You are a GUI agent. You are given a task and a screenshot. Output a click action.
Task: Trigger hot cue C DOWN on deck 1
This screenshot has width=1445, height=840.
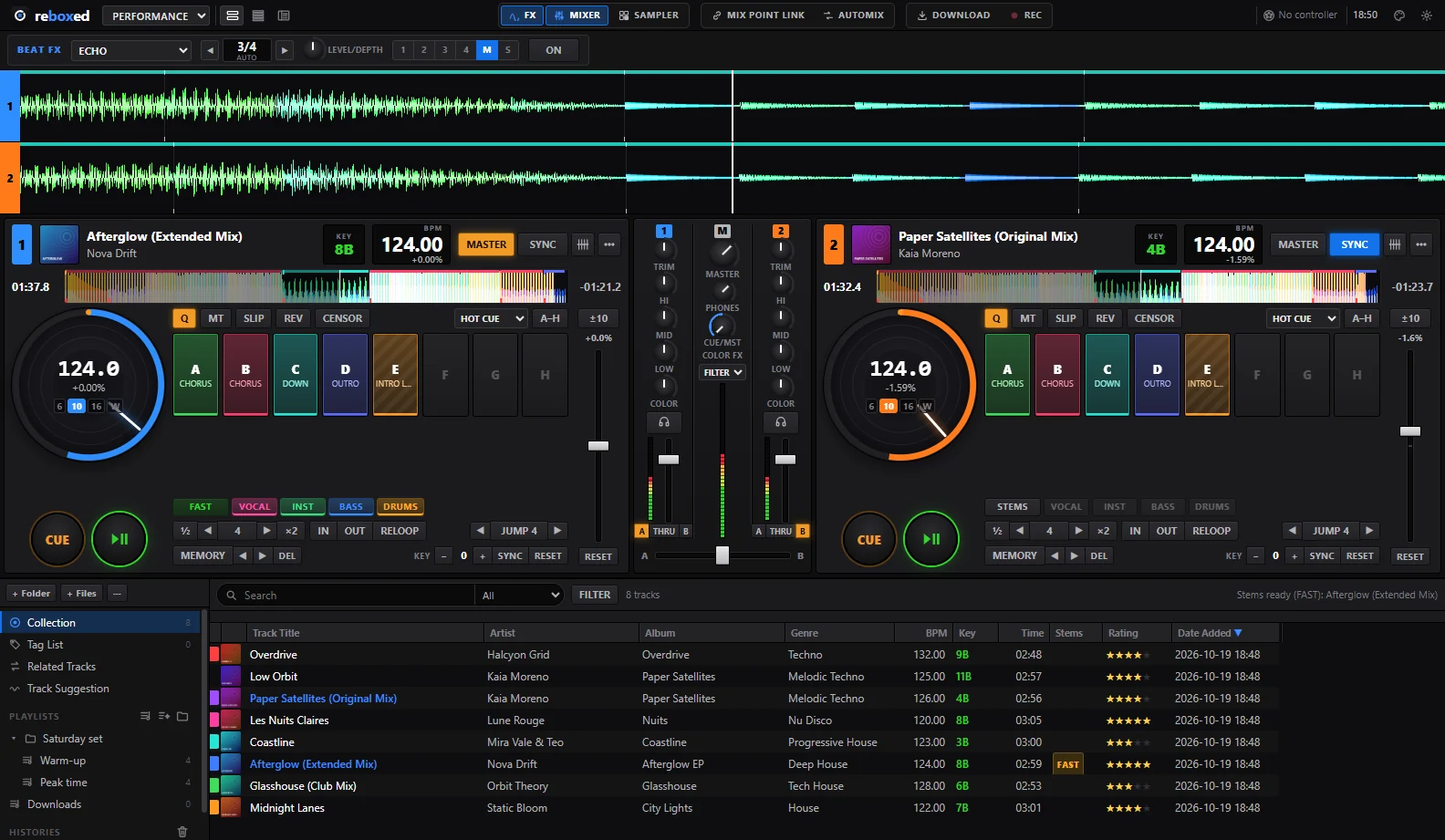tap(296, 375)
